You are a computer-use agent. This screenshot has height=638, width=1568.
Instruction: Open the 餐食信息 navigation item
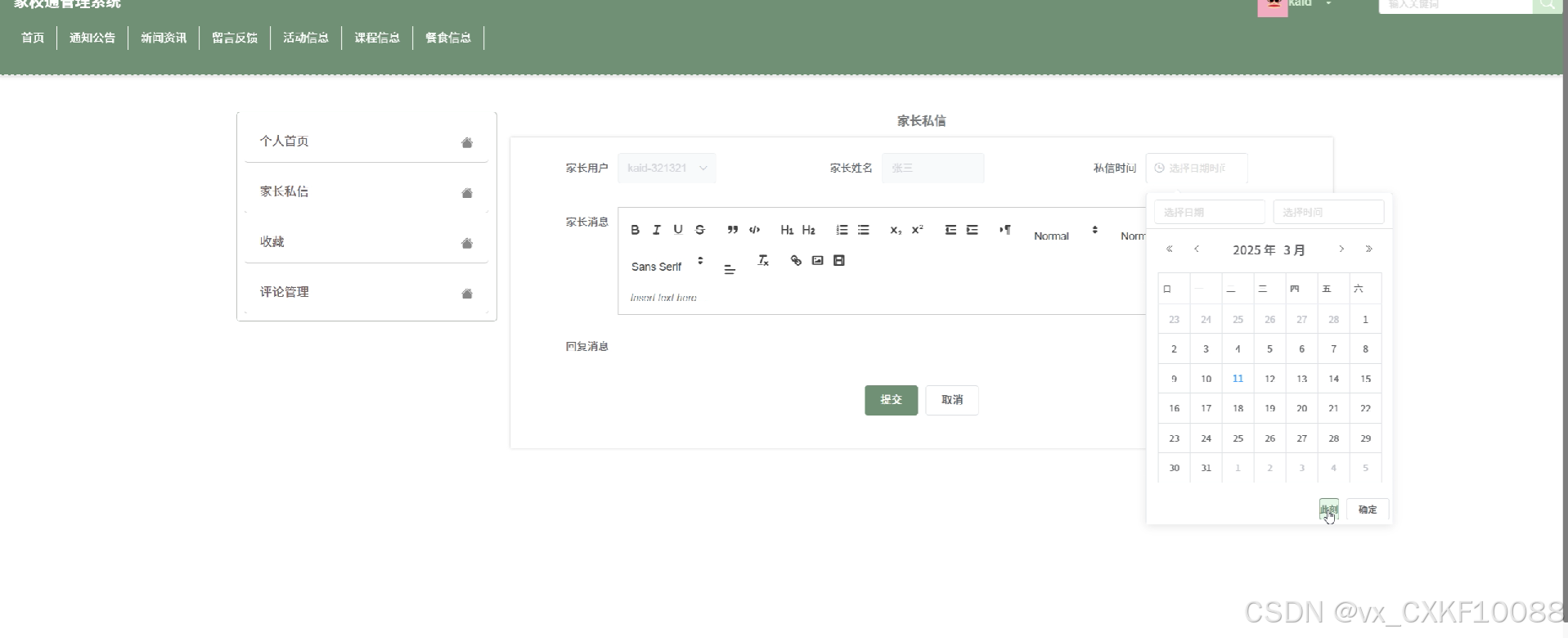[x=448, y=38]
